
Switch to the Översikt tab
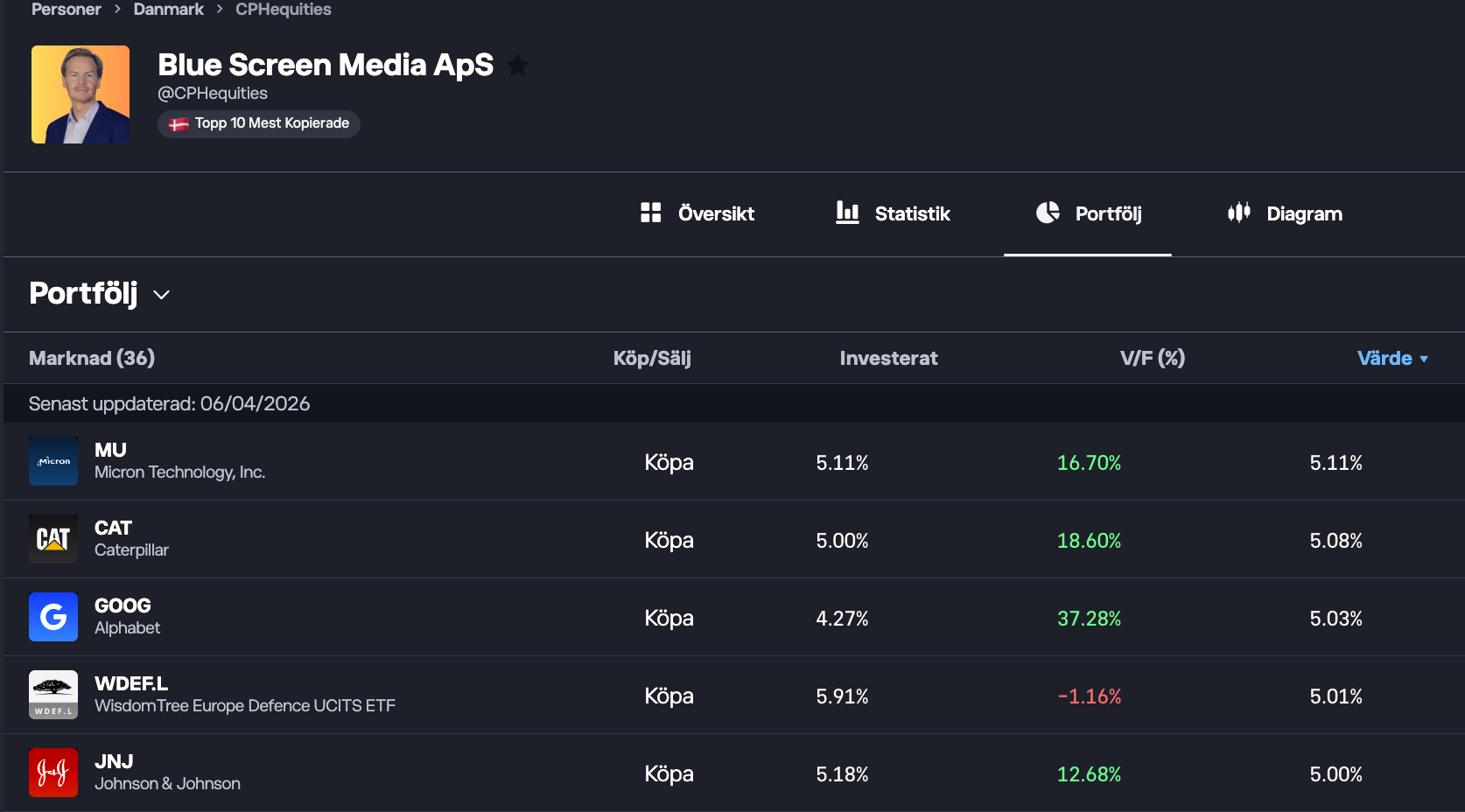pos(697,213)
